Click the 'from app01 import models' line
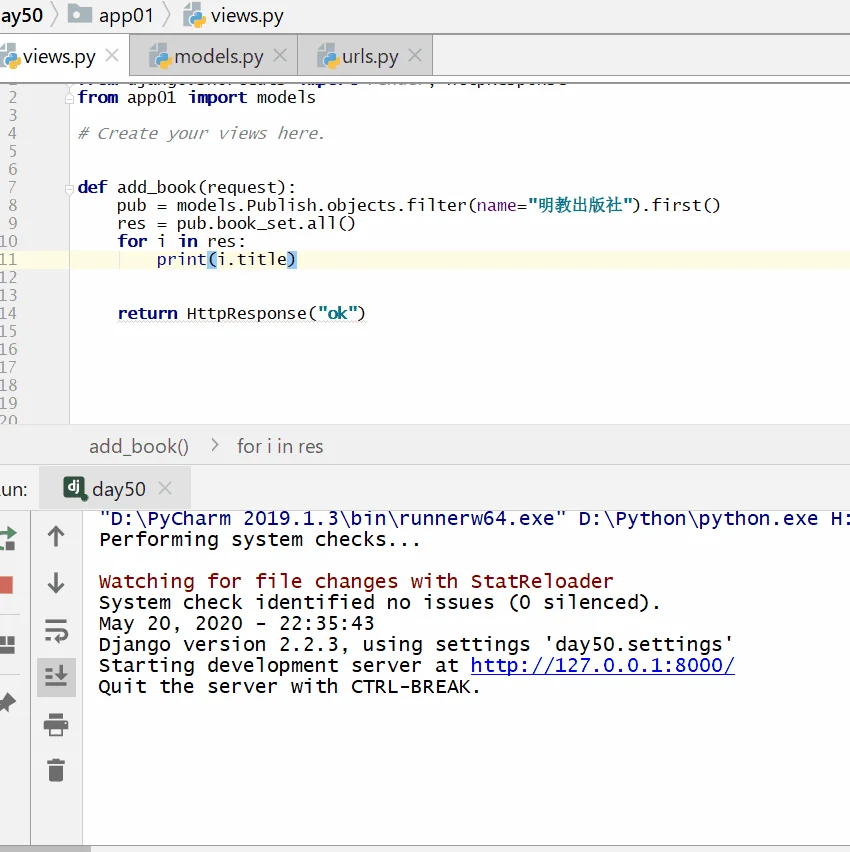 (197, 97)
